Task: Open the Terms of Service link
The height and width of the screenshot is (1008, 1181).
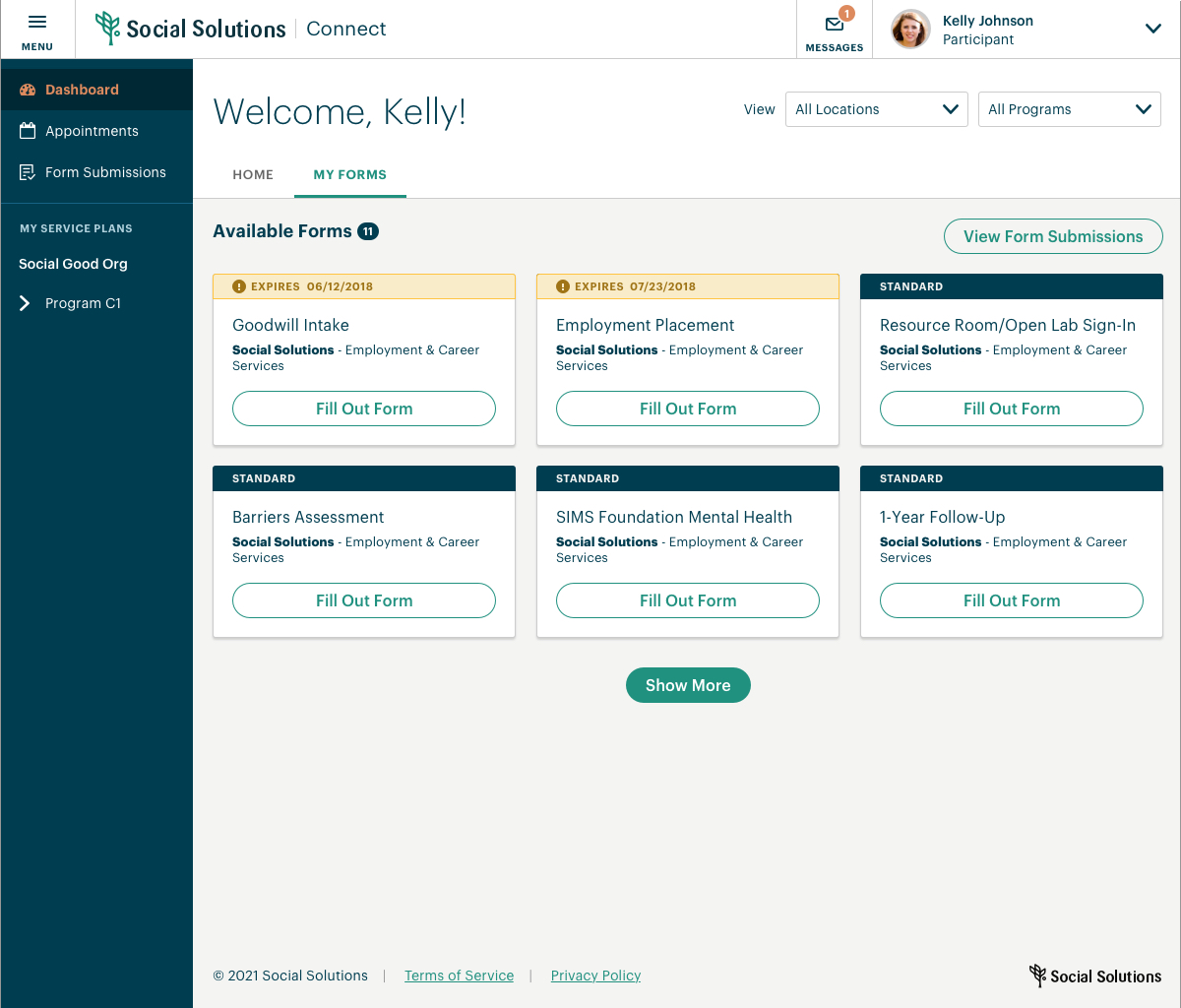Action: click(x=459, y=976)
